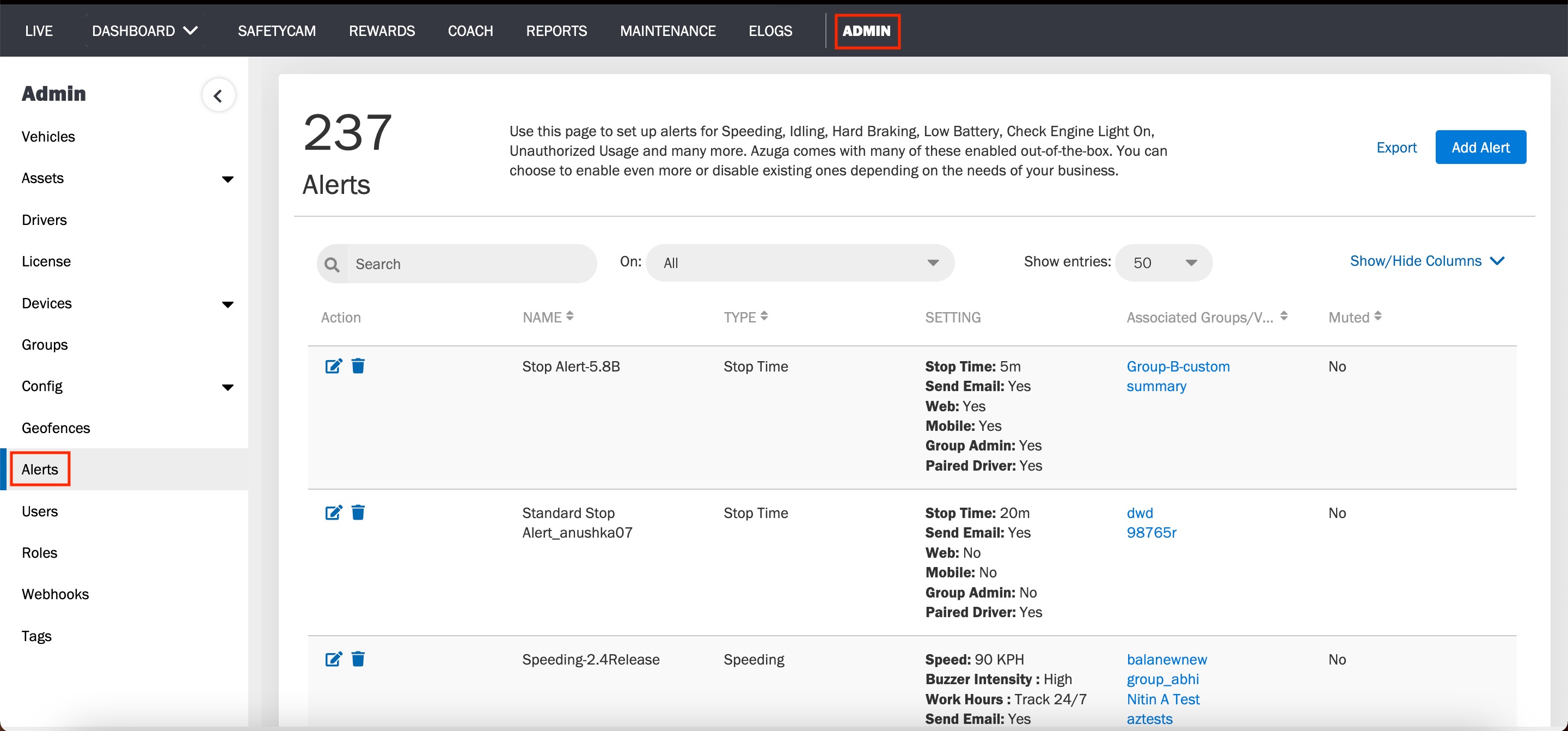This screenshot has height=731, width=1568.
Task: Open the SAFETYCAM tab
Action: click(277, 31)
